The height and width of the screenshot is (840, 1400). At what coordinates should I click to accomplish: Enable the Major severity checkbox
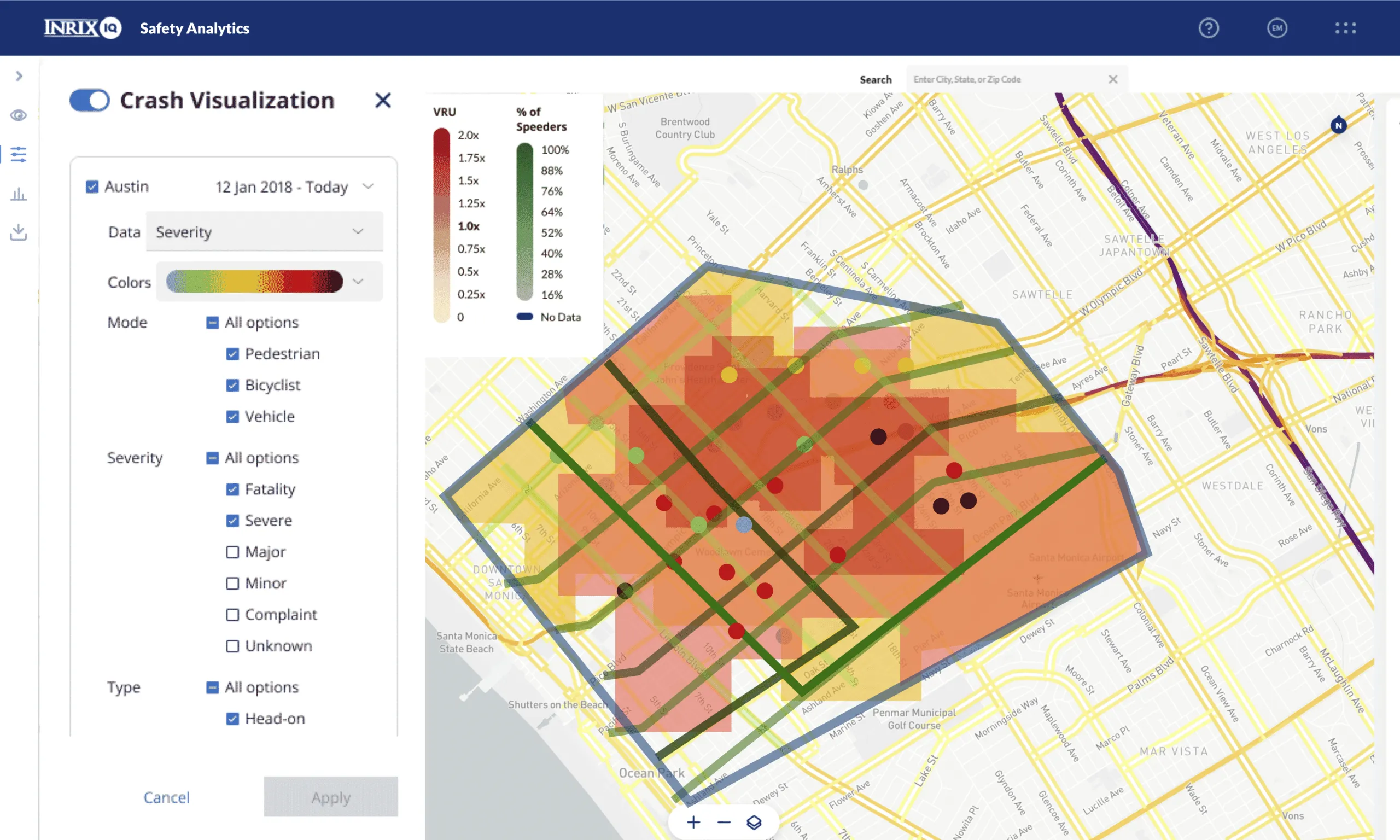point(232,552)
